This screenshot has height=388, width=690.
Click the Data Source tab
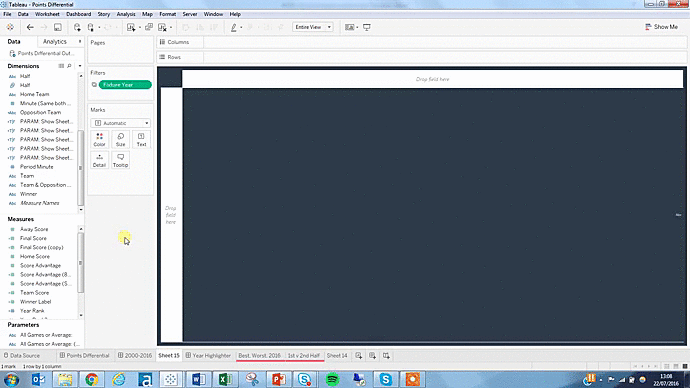click(x=22, y=355)
